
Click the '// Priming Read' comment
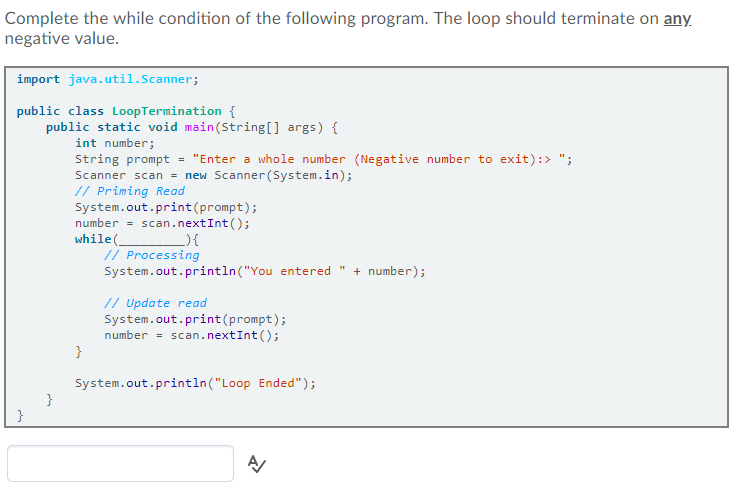point(130,191)
